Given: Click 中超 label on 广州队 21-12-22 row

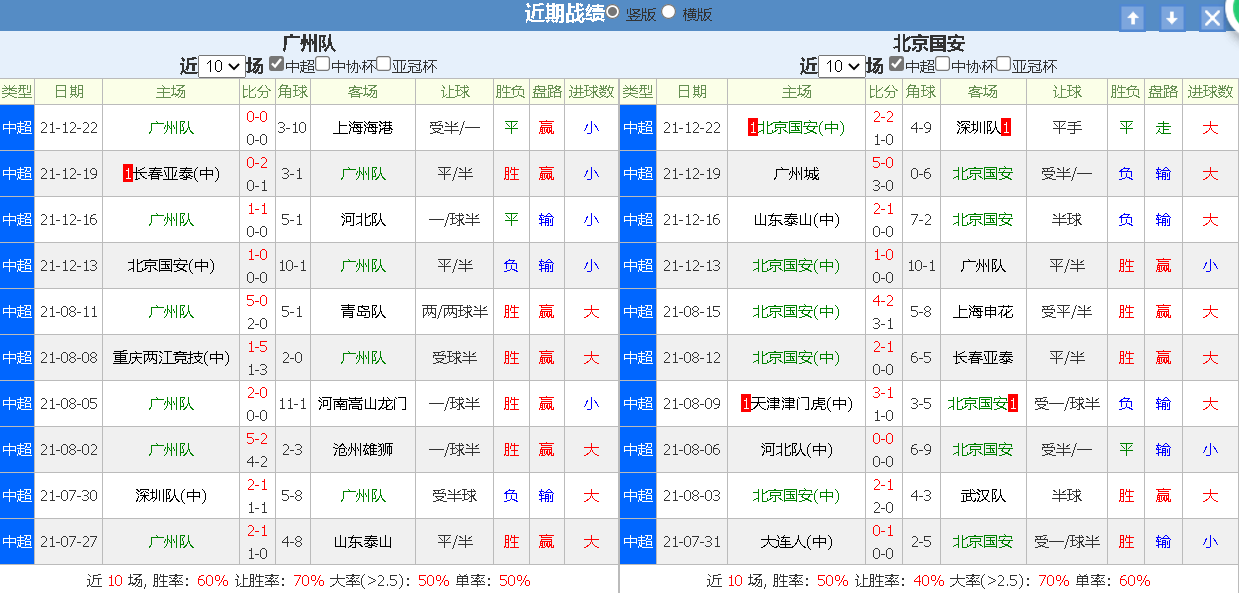Looking at the screenshot, I should click(17, 128).
